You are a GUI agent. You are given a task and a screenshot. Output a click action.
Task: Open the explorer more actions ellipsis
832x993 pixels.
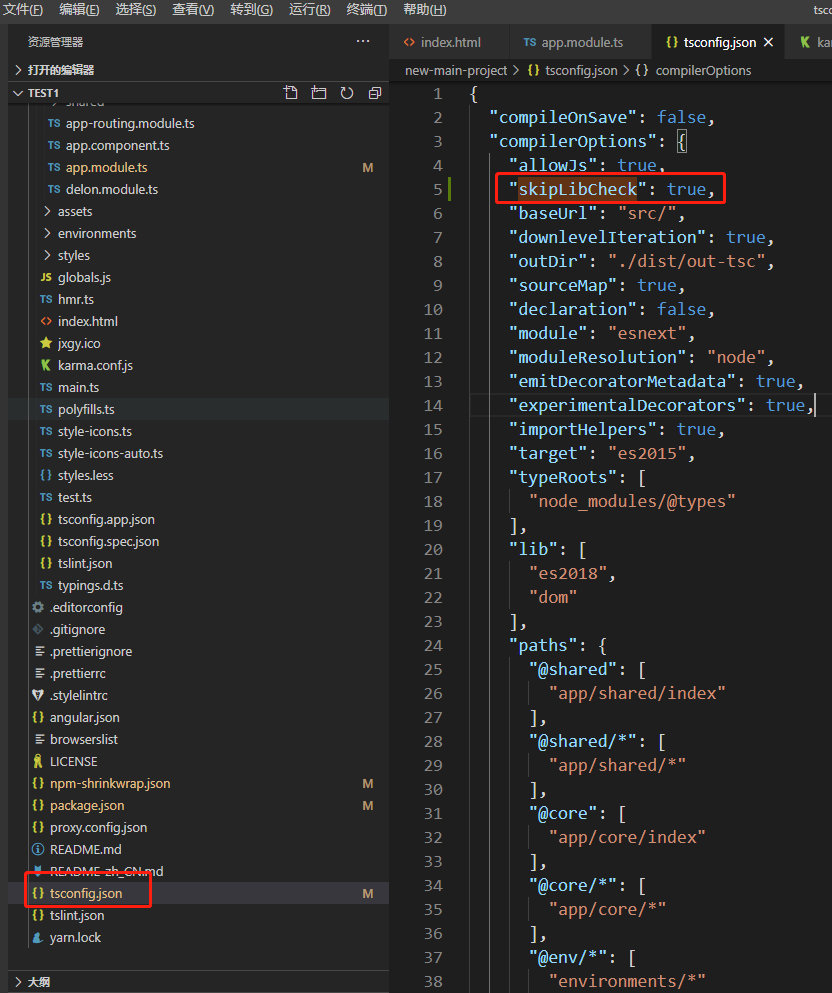363,42
